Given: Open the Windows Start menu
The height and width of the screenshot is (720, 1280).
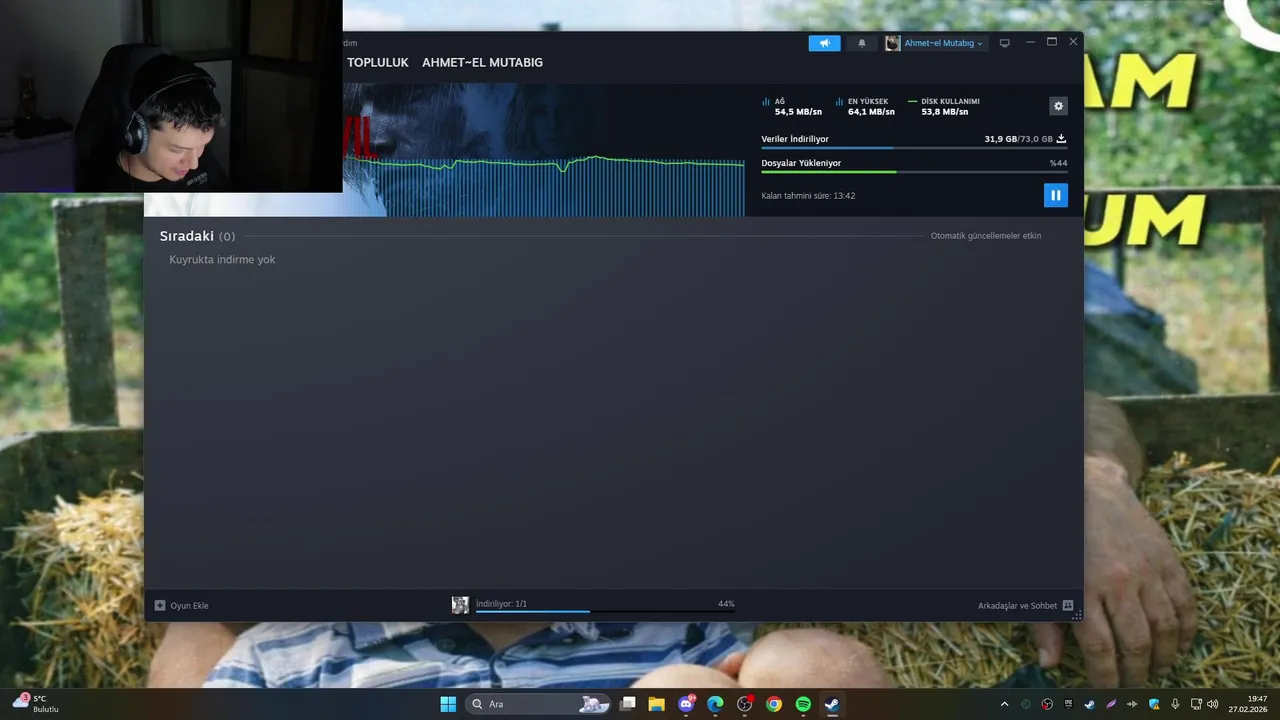Looking at the screenshot, I should pyautogui.click(x=448, y=704).
